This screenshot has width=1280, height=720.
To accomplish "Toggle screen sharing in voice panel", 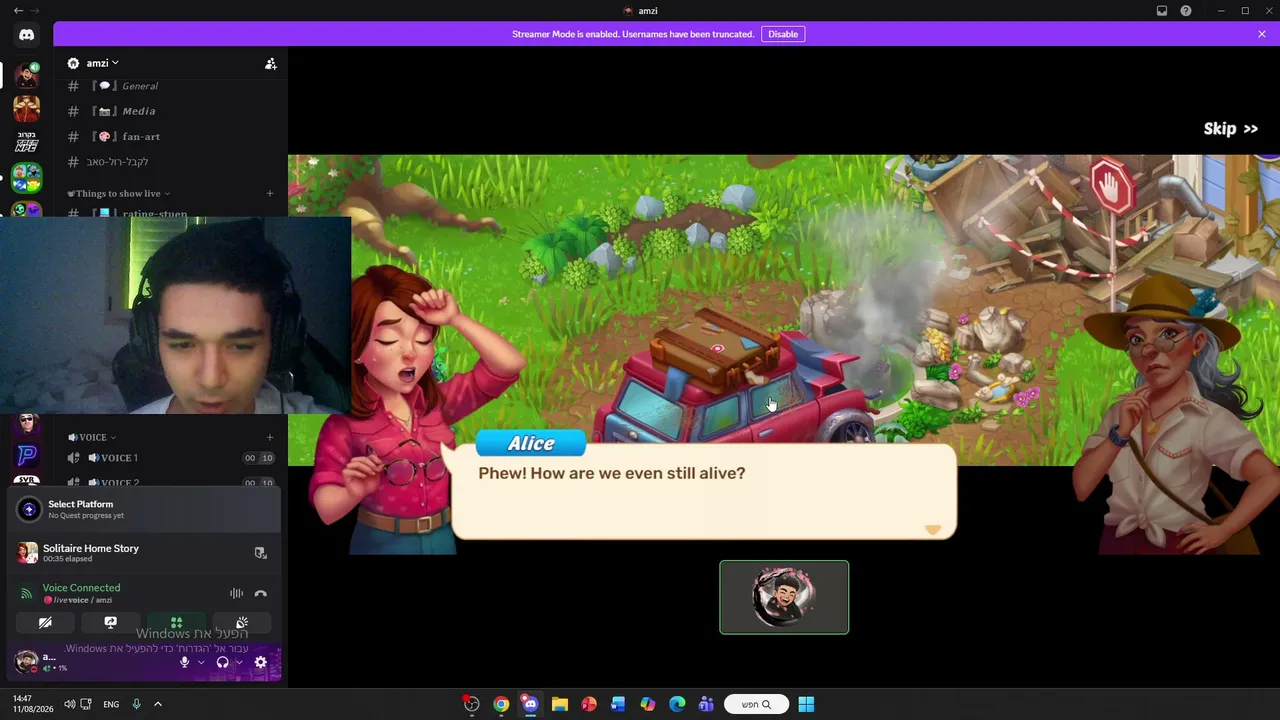I will click(111, 623).
